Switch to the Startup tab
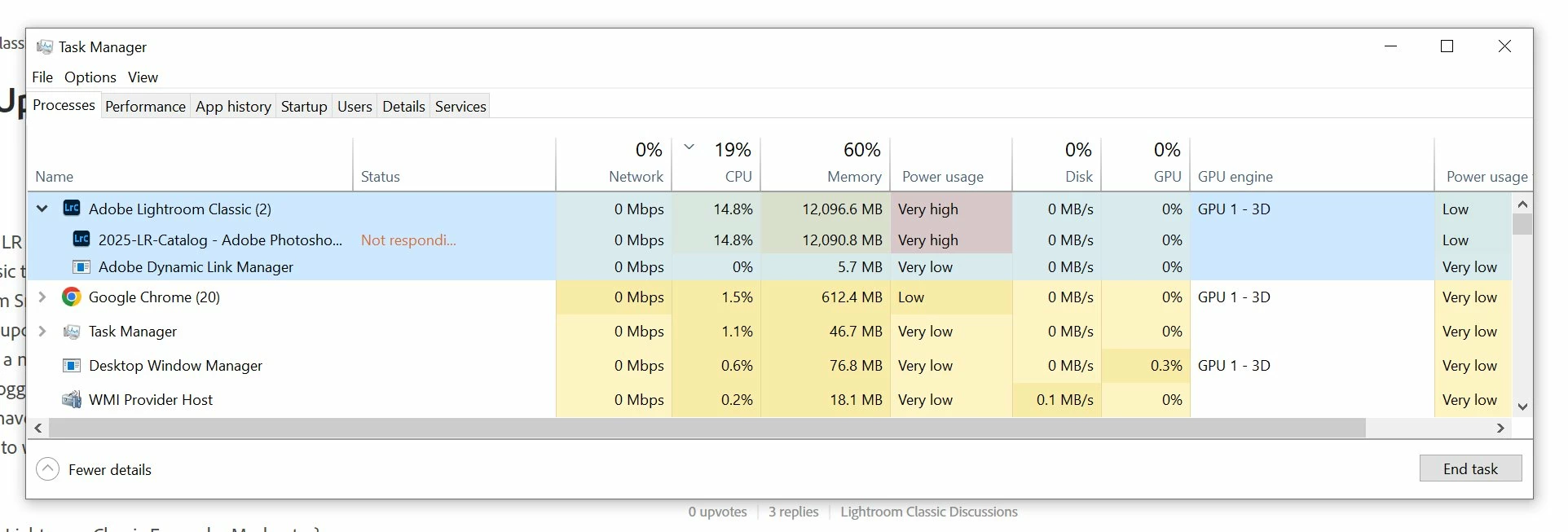 click(304, 107)
